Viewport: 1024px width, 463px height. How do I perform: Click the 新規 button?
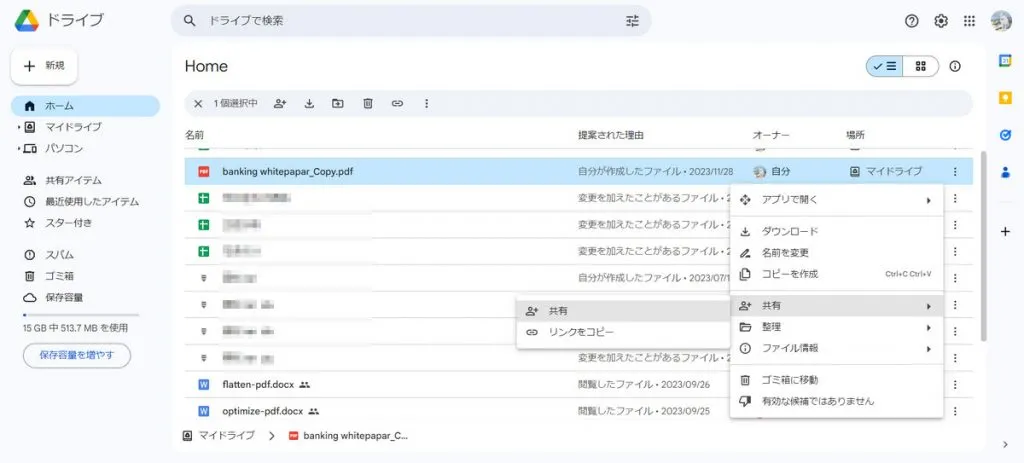click(x=44, y=67)
